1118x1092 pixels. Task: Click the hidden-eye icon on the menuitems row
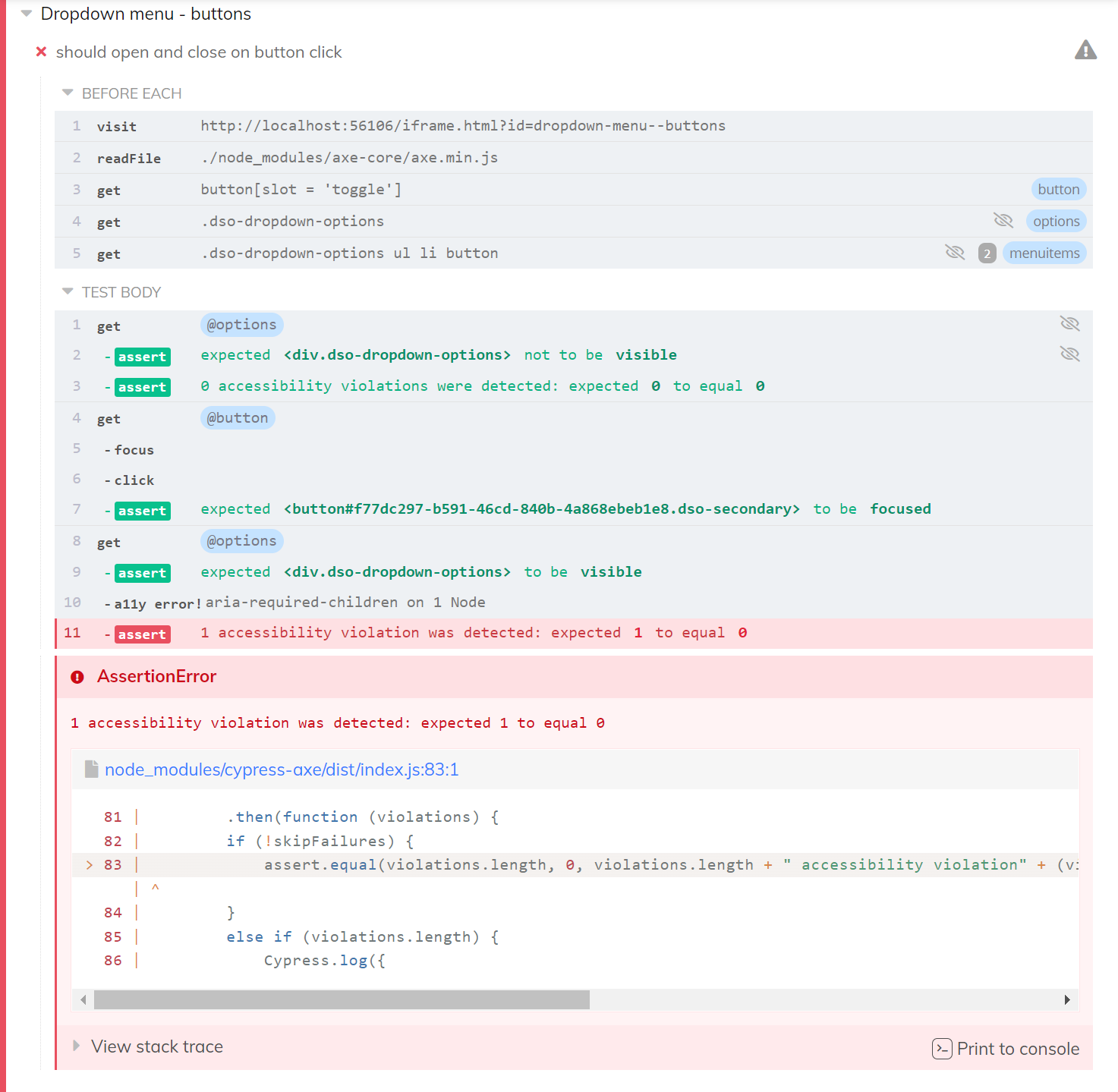coord(955,253)
